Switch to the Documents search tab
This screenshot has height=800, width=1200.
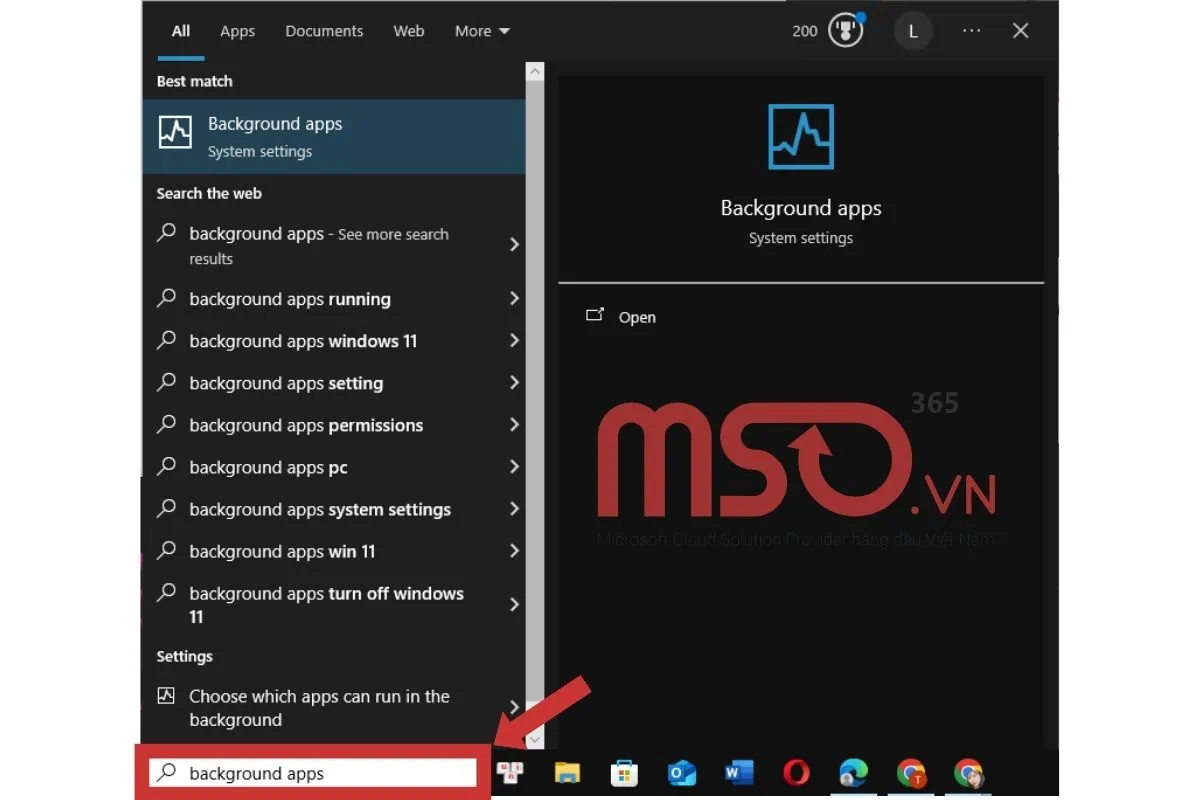point(324,31)
